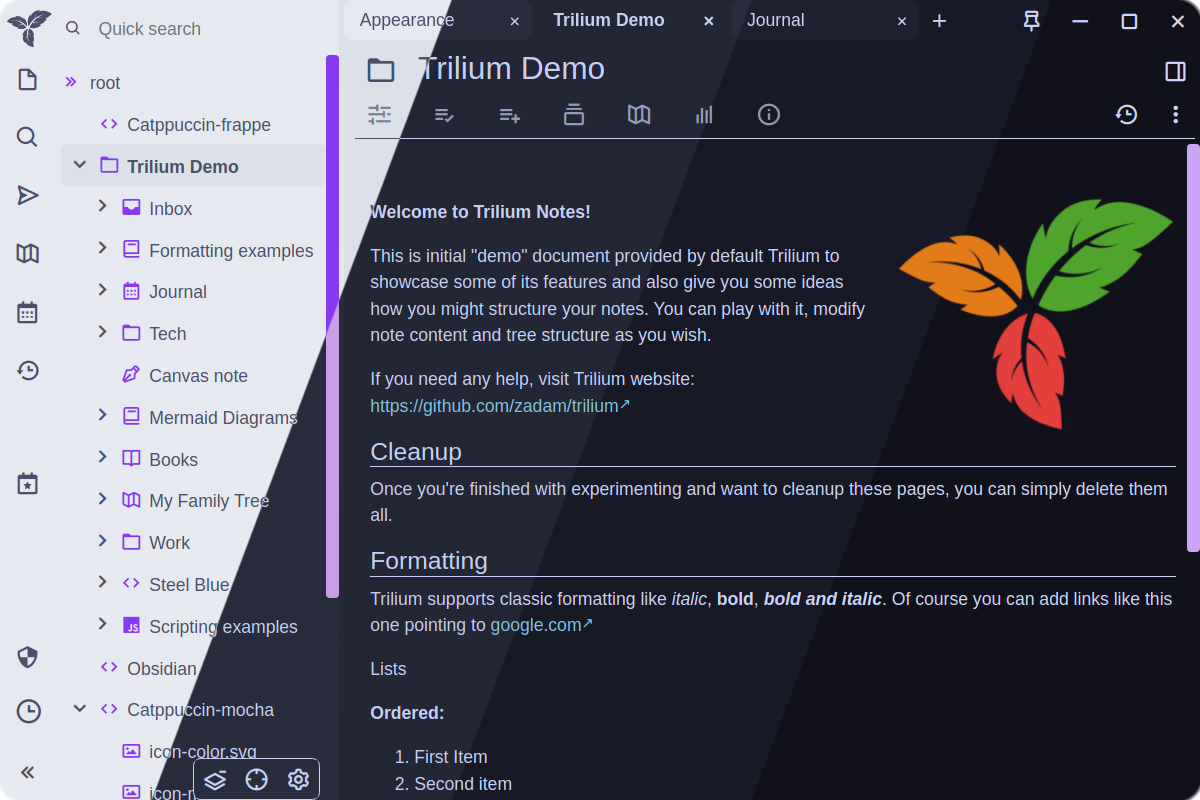The width and height of the screenshot is (1200, 800).
Task: Collapse the note tree using the layers icon
Action: pos(215,780)
